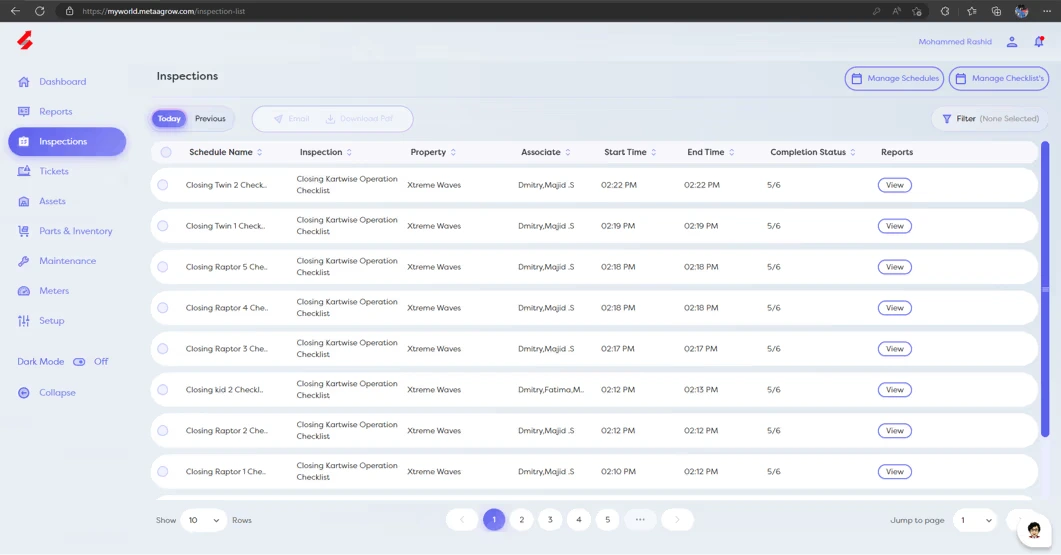The image size is (1061, 555).
Task: Click Manage Schedules button
Action: coord(895,79)
